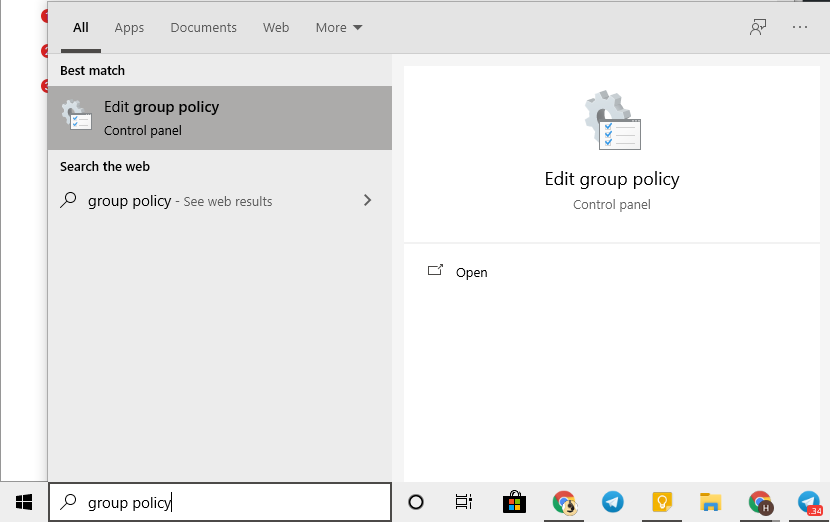Image resolution: width=830 pixels, height=522 pixels.
Task: Switch to the All search tab
Action: [81, 28]
